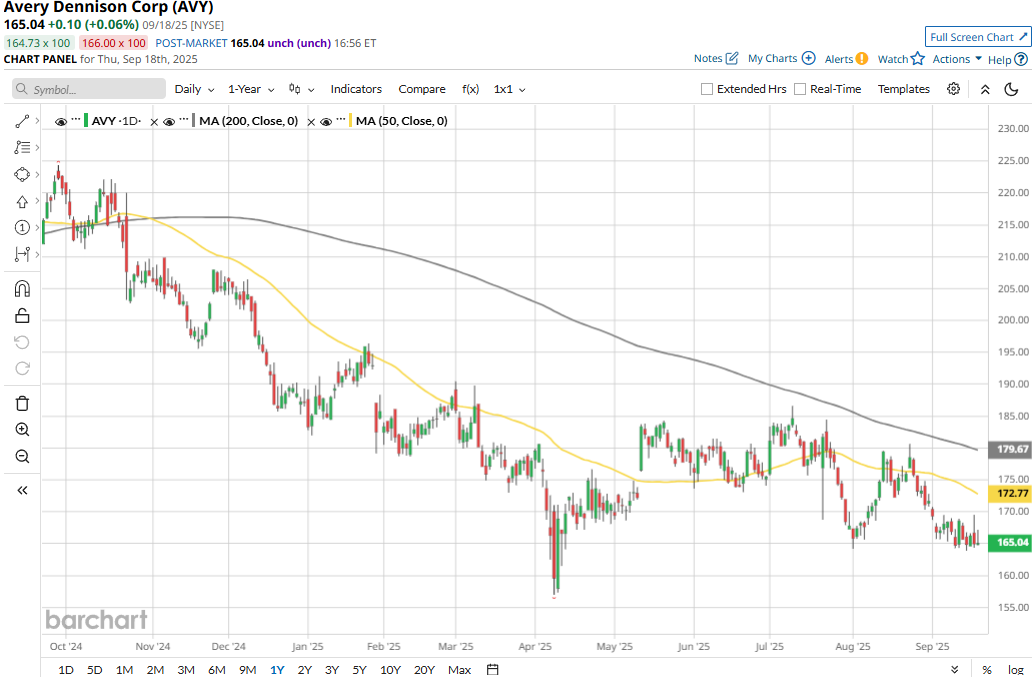Toggle visibility of MA 200 line
This screenshot has height=677, width=1032.
(168, 122)
